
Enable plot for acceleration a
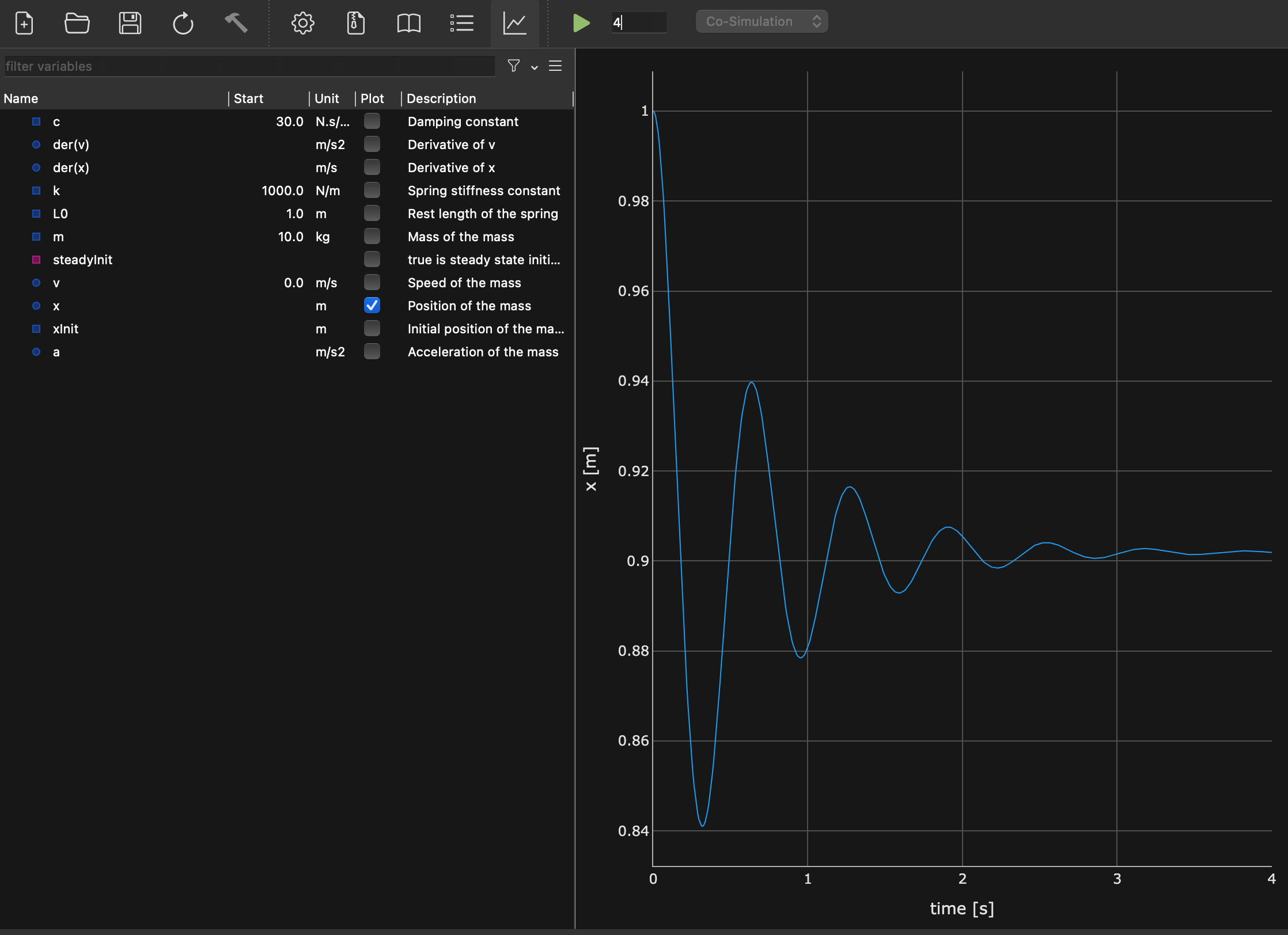click(372, 351)
